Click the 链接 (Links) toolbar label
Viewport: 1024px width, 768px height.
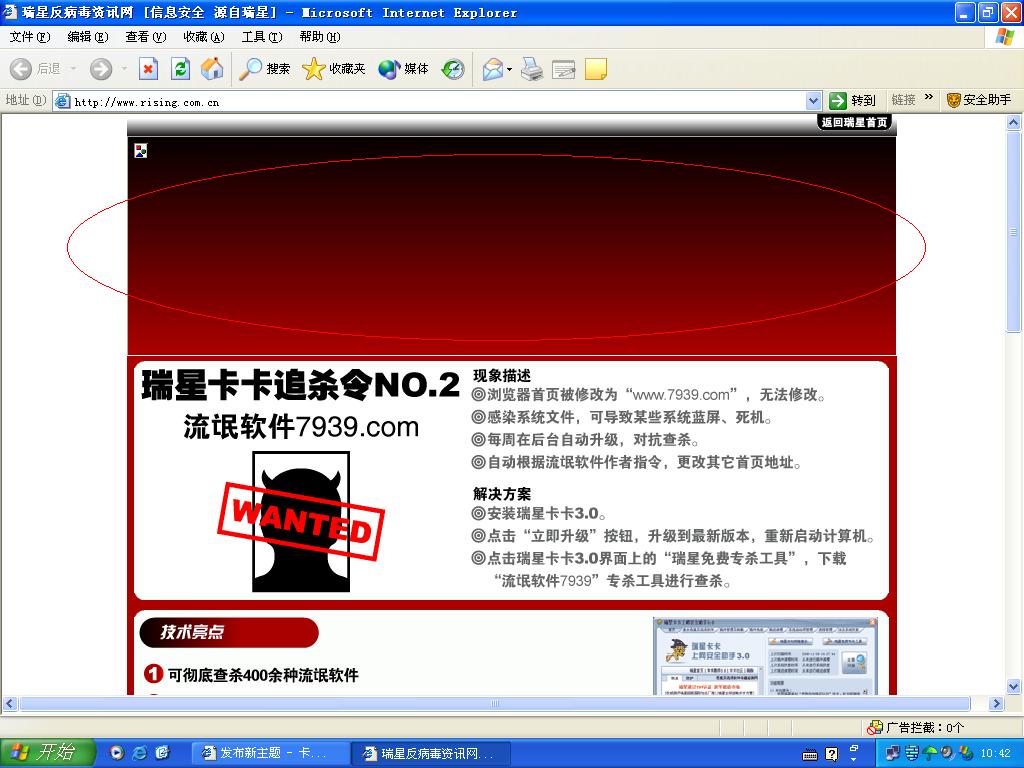click(x=903, y=100)
